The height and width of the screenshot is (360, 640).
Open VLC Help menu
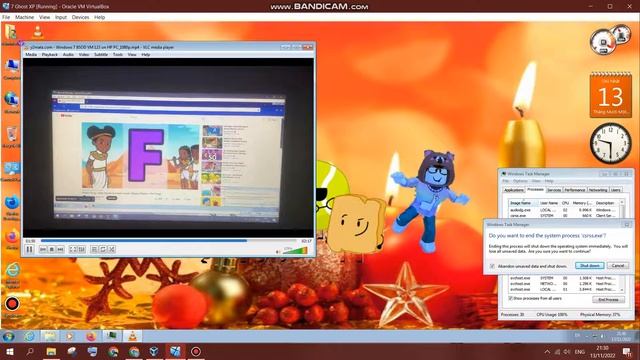(x=146, y=54)
